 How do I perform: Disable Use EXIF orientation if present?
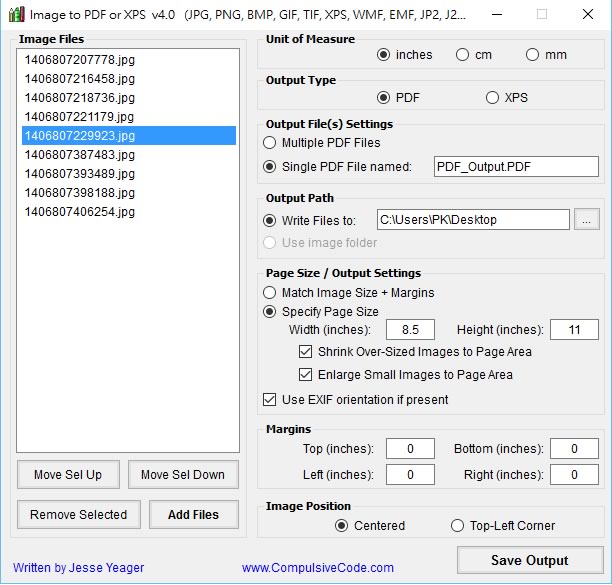[270, 400]
